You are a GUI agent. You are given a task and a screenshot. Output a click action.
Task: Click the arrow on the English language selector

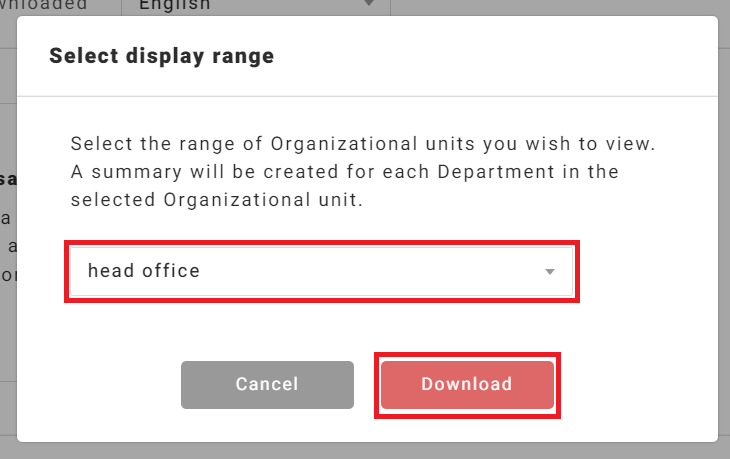(x=370, y=5)
